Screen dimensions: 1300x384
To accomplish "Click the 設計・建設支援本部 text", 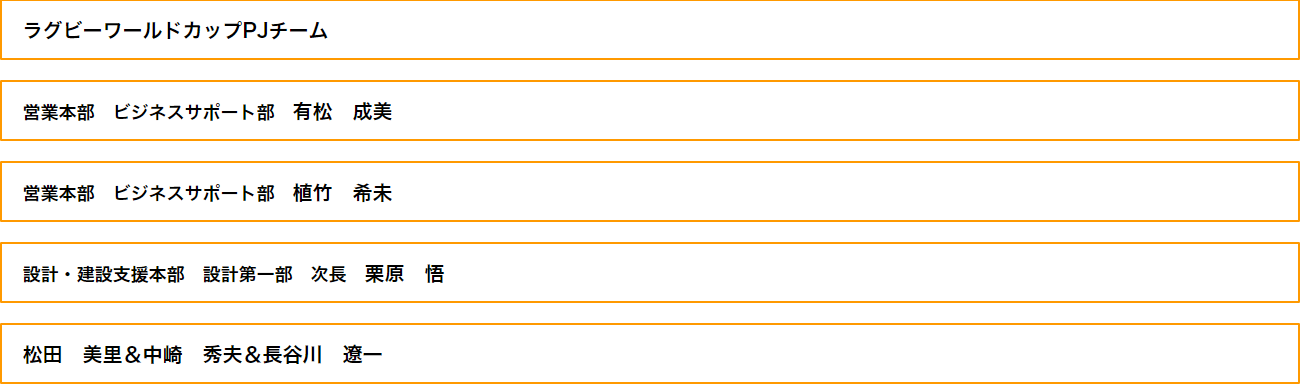I will coord(104,274).
